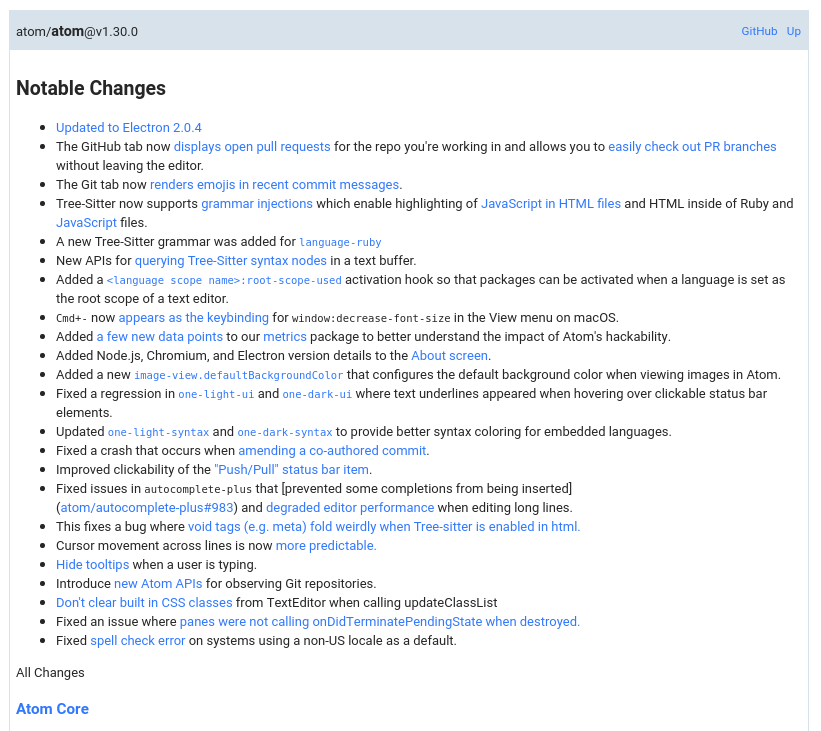The height and width of the screenshot is (731, 821).
Task: Click the 'spell check error' link
Action: coord(138,641)
